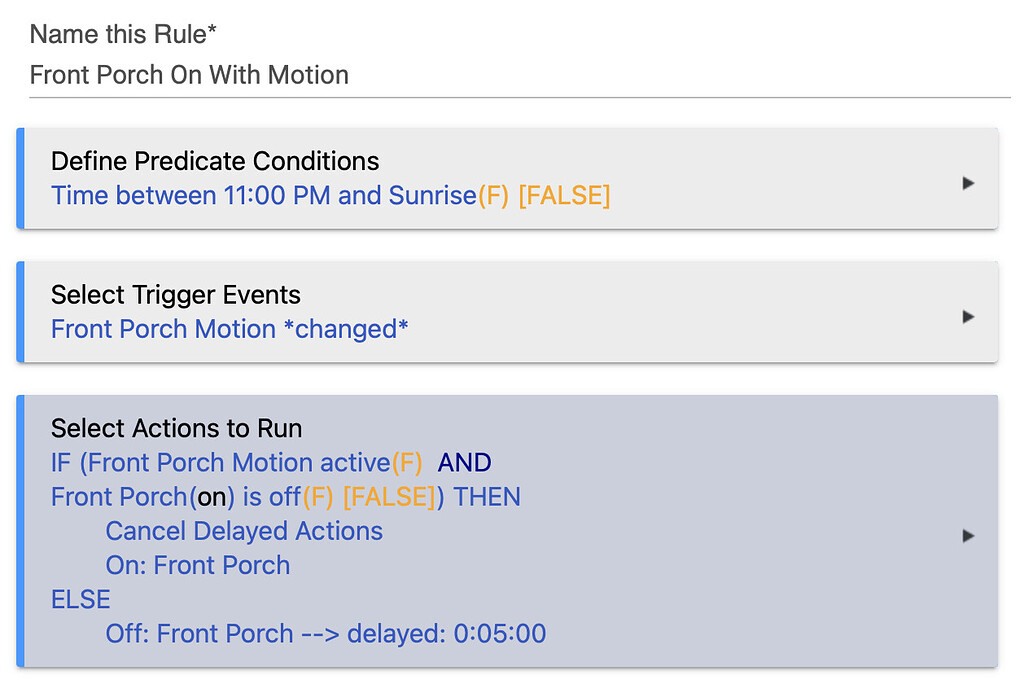Click the blue left edge of the actions panel
This screenshot has width=1024, height=693.
tap(20, 531)
